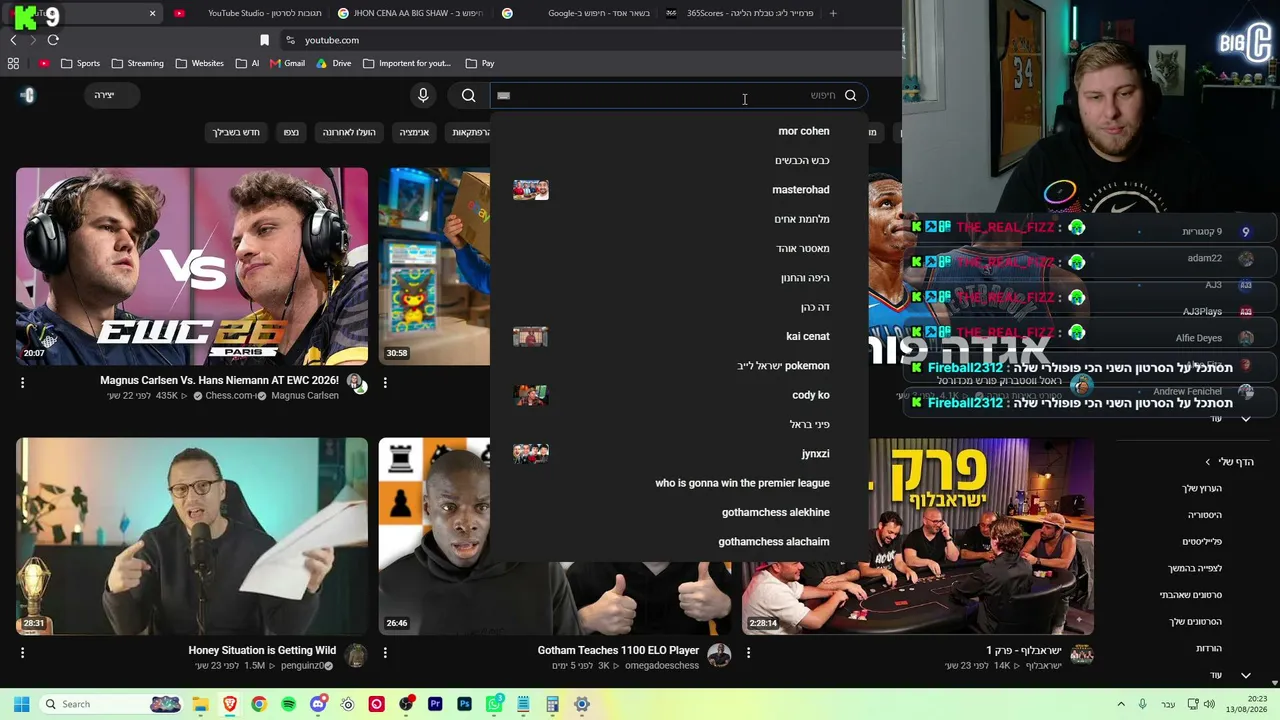Screen dimensions: 1280x720
Task: Select the 'jynxzi' search suggestion
Action: (679, 454)
